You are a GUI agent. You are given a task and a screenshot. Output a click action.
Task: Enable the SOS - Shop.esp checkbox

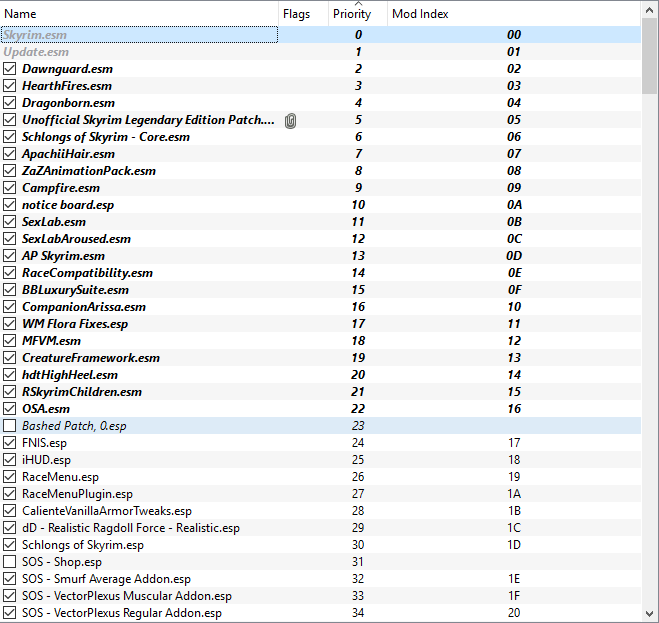(x=10, y=562)
